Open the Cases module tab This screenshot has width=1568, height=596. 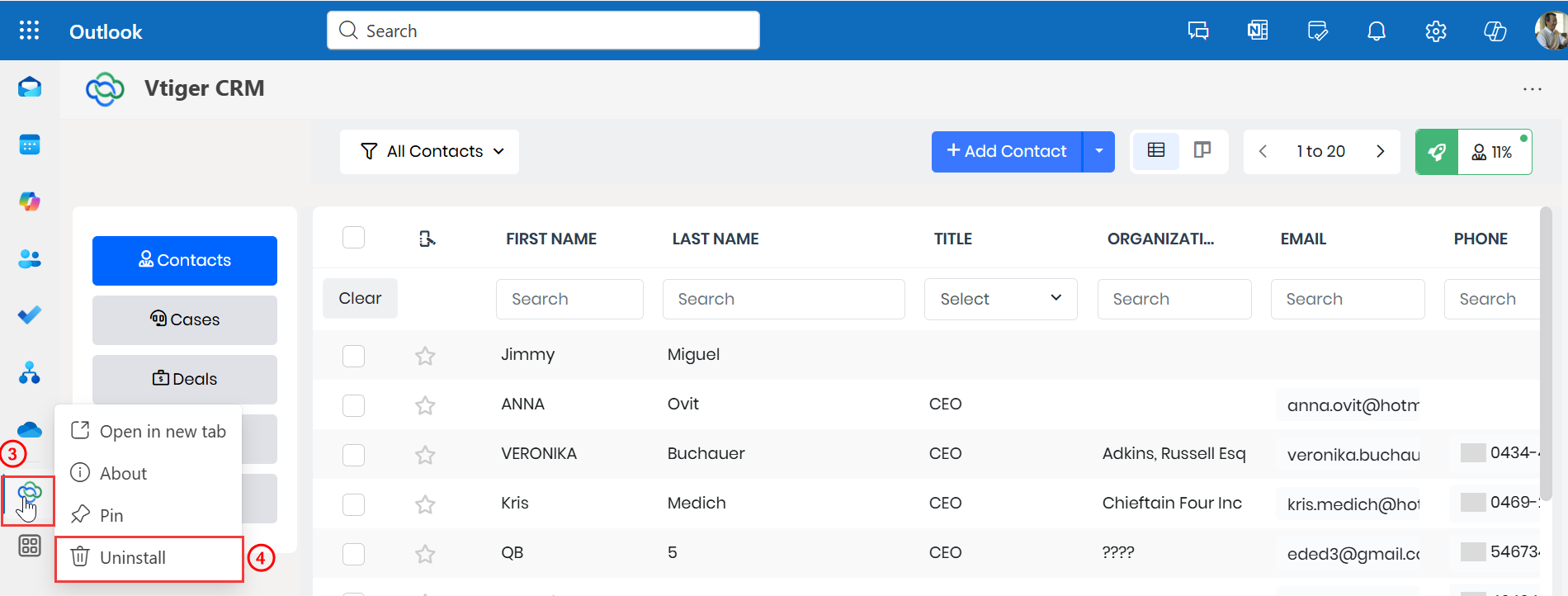(x=185, y=319)
